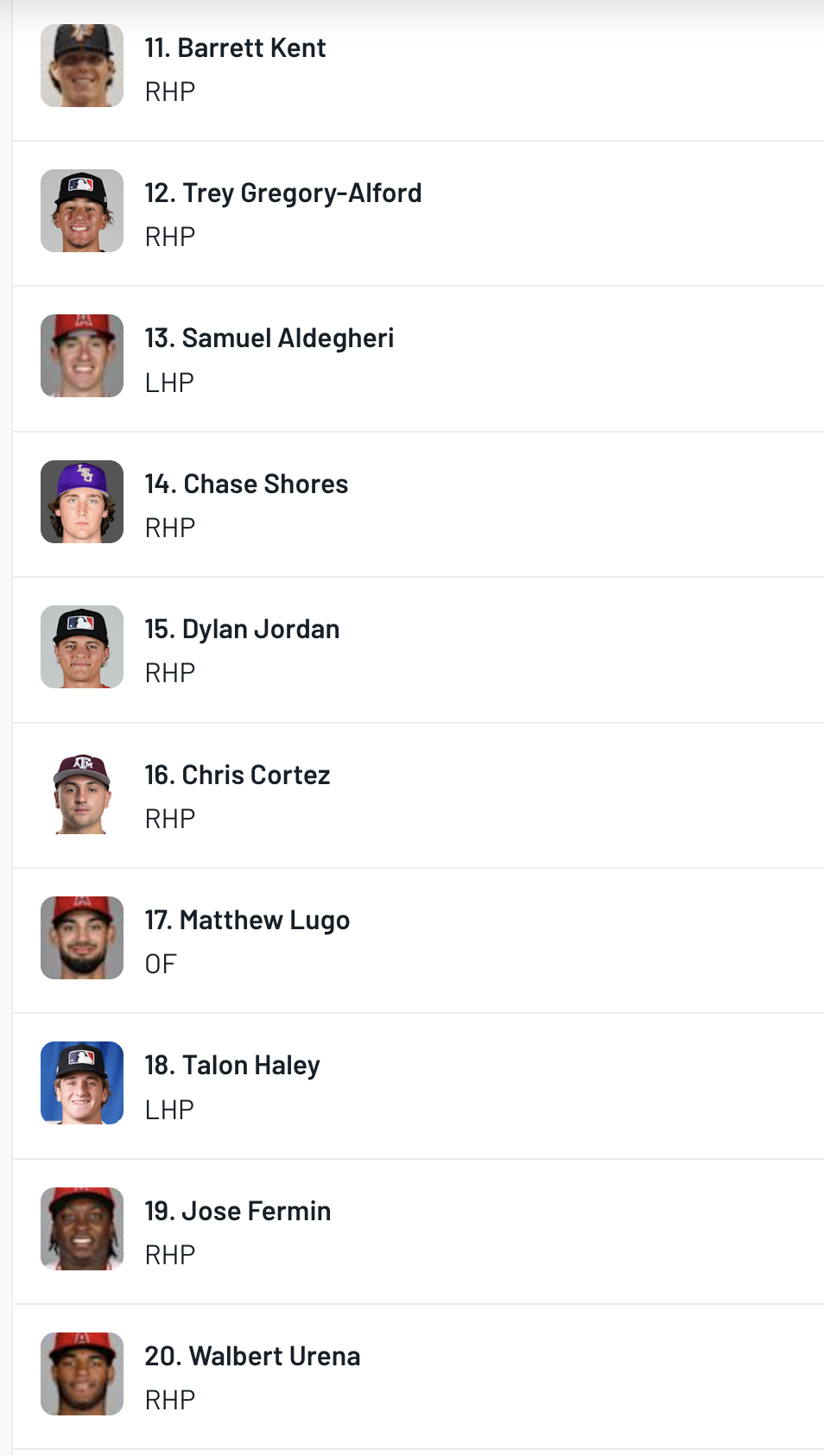
Task: View 13. Samuel Aldegheri's player name link
Action: pos(269,339)
